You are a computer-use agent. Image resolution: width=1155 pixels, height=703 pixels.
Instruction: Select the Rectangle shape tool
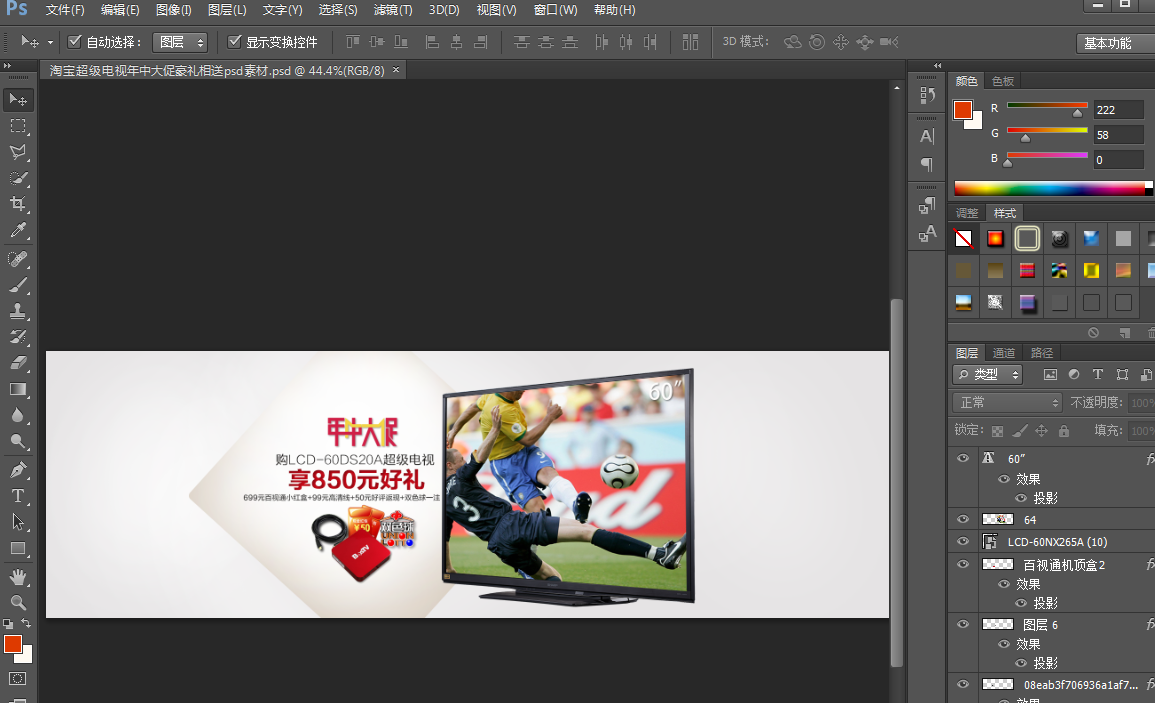pos(18,548)
